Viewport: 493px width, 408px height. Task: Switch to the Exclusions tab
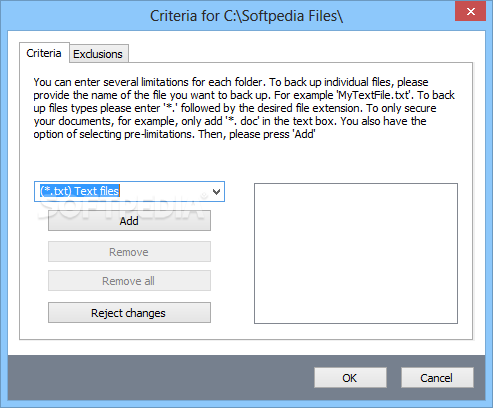[x=99, y=54]
